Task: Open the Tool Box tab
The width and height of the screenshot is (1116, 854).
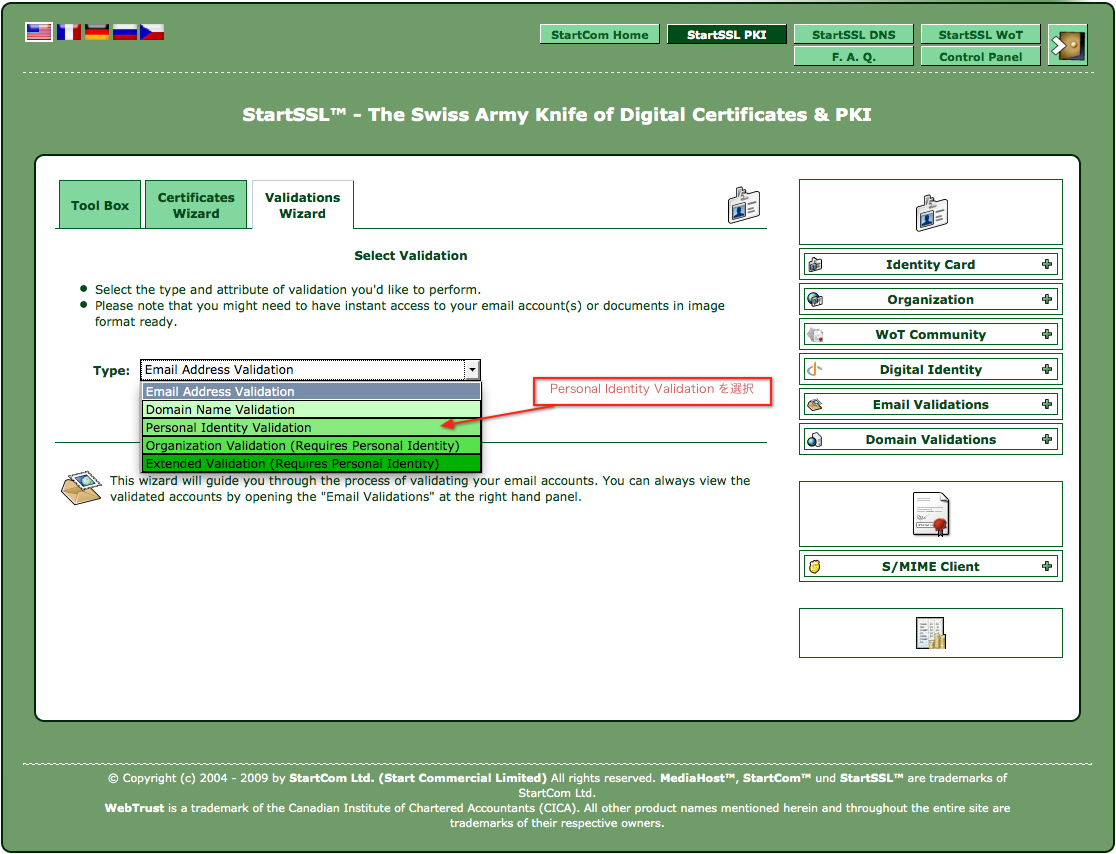Action: 100,205
